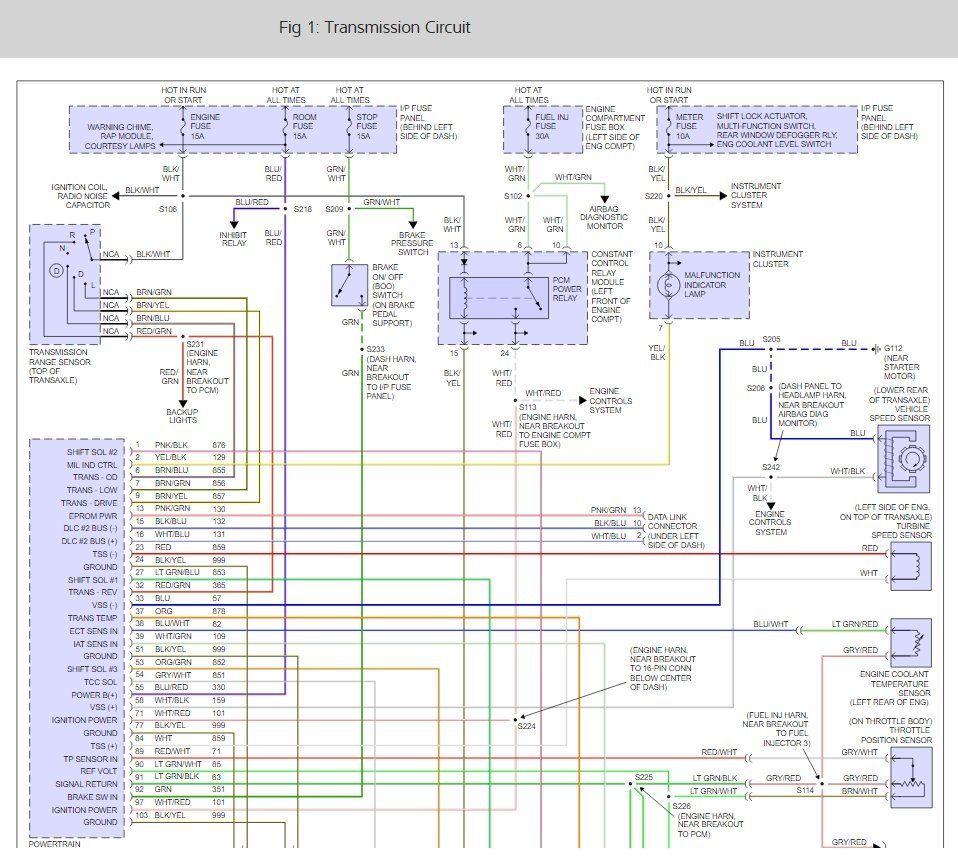Image resolution: width=958 pixels, height=868 pixels.
Task: Click the 'REF VOLT' pin label
Action: pos(98,771)
